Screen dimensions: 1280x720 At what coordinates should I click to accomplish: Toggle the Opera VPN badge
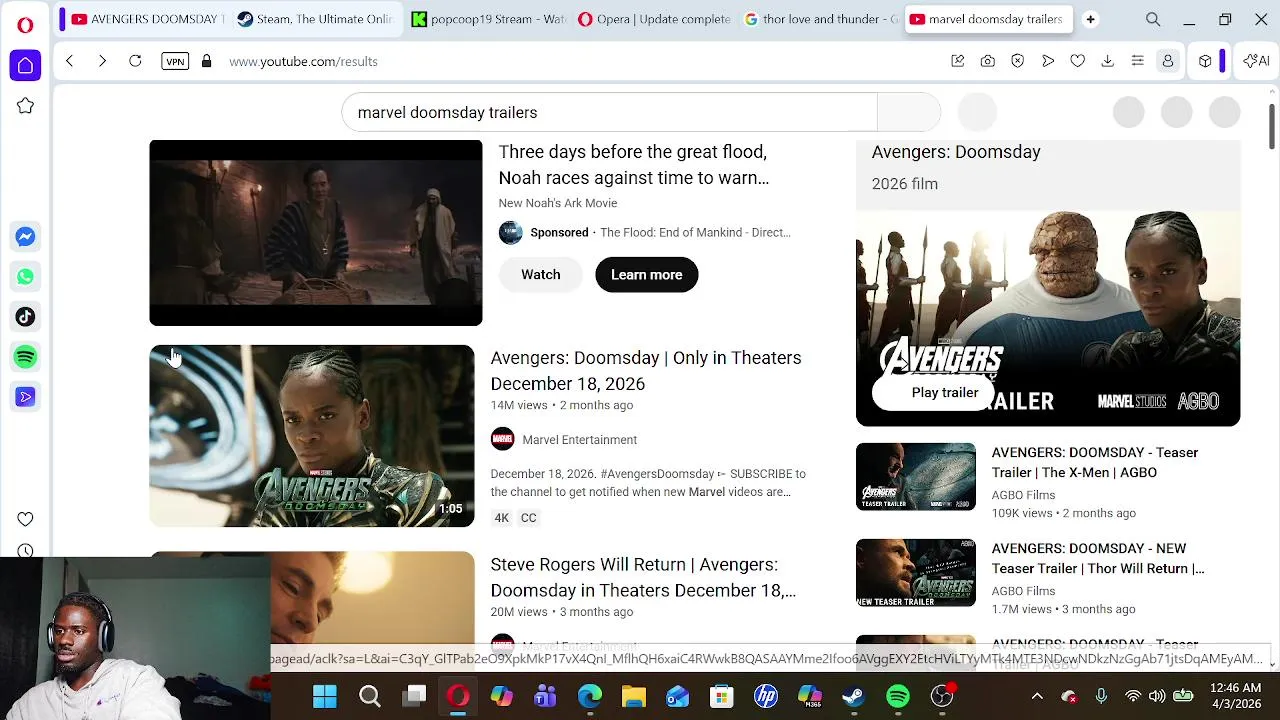pos(175,61)
